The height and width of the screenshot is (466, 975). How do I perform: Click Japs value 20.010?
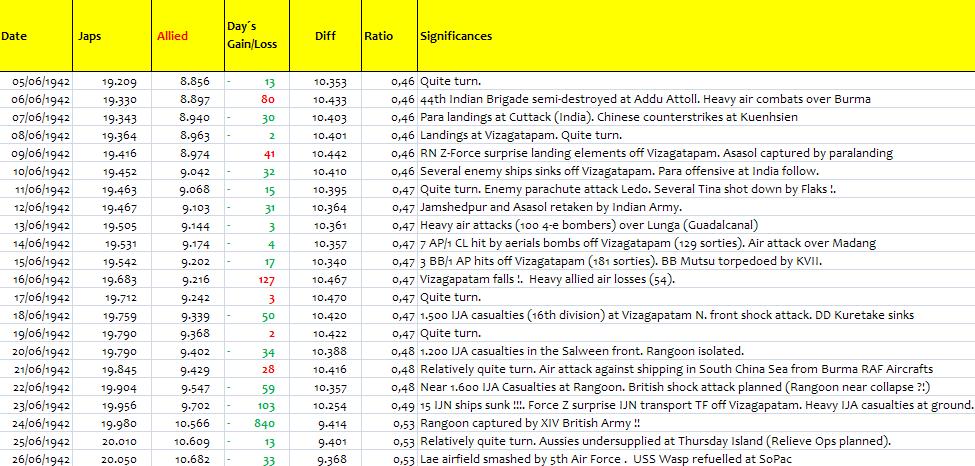[x=112, y=442]
